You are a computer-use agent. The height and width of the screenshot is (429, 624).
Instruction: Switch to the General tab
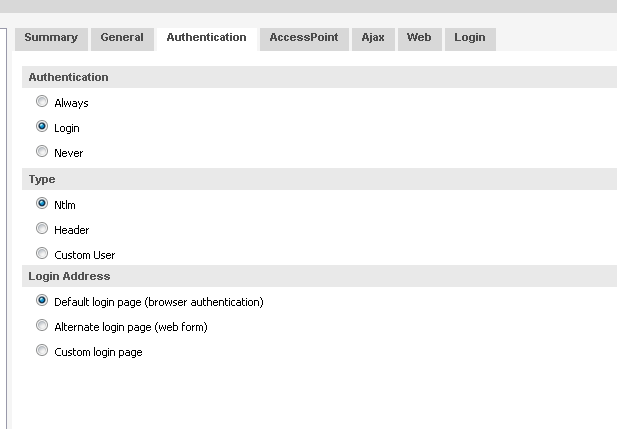click(122, 38)
